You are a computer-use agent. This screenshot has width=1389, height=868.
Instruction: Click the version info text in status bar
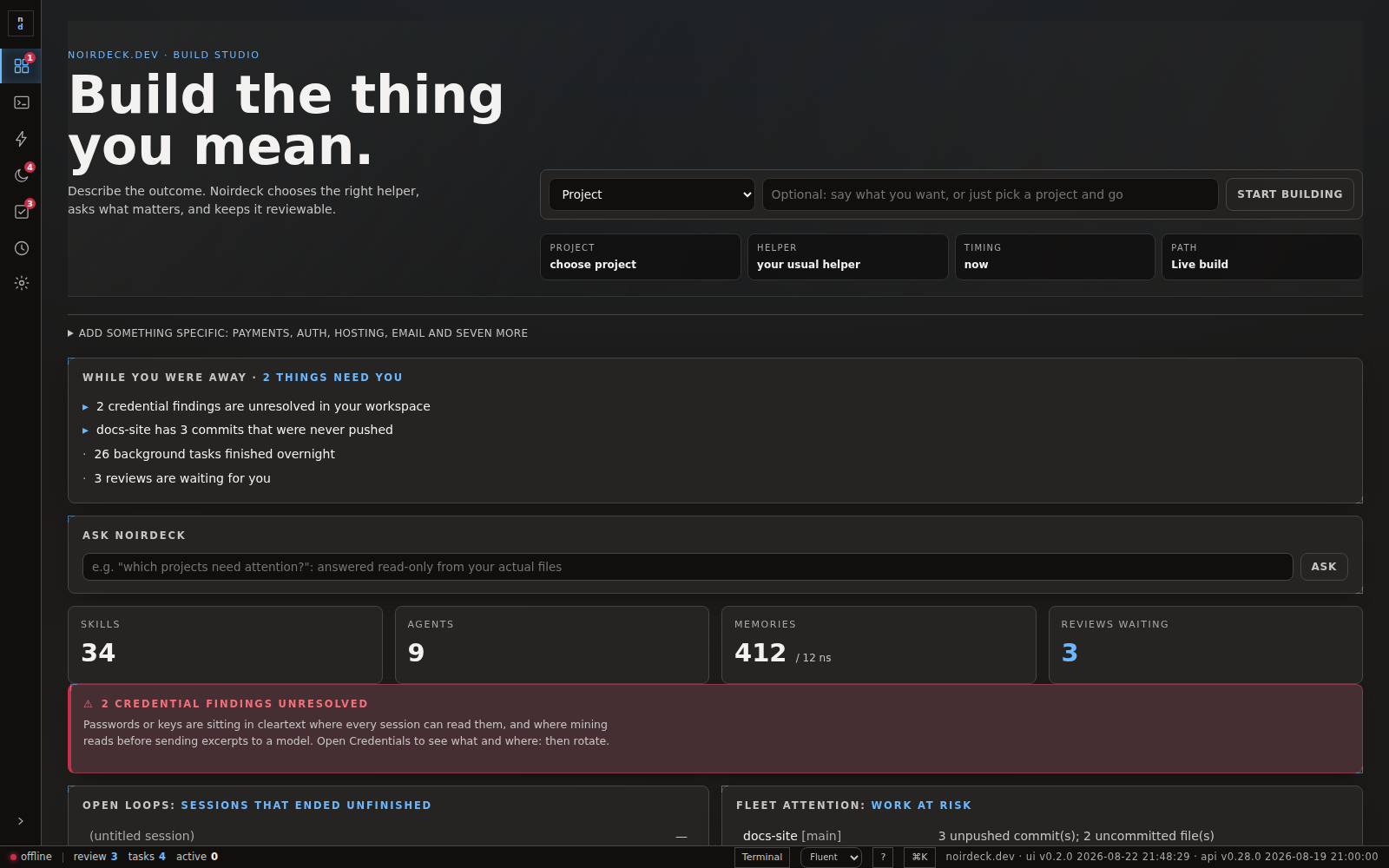(x=1162, y=857)
